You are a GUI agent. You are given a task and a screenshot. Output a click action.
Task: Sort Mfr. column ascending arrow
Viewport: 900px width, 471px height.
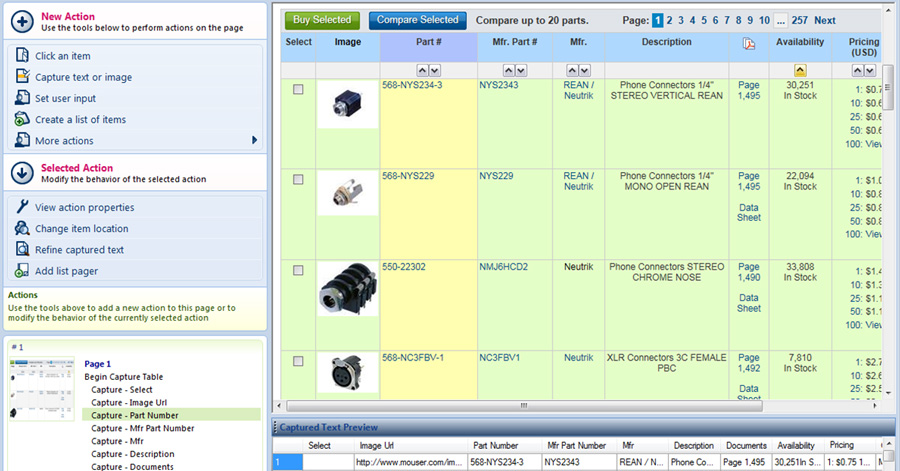coord(572,71)
